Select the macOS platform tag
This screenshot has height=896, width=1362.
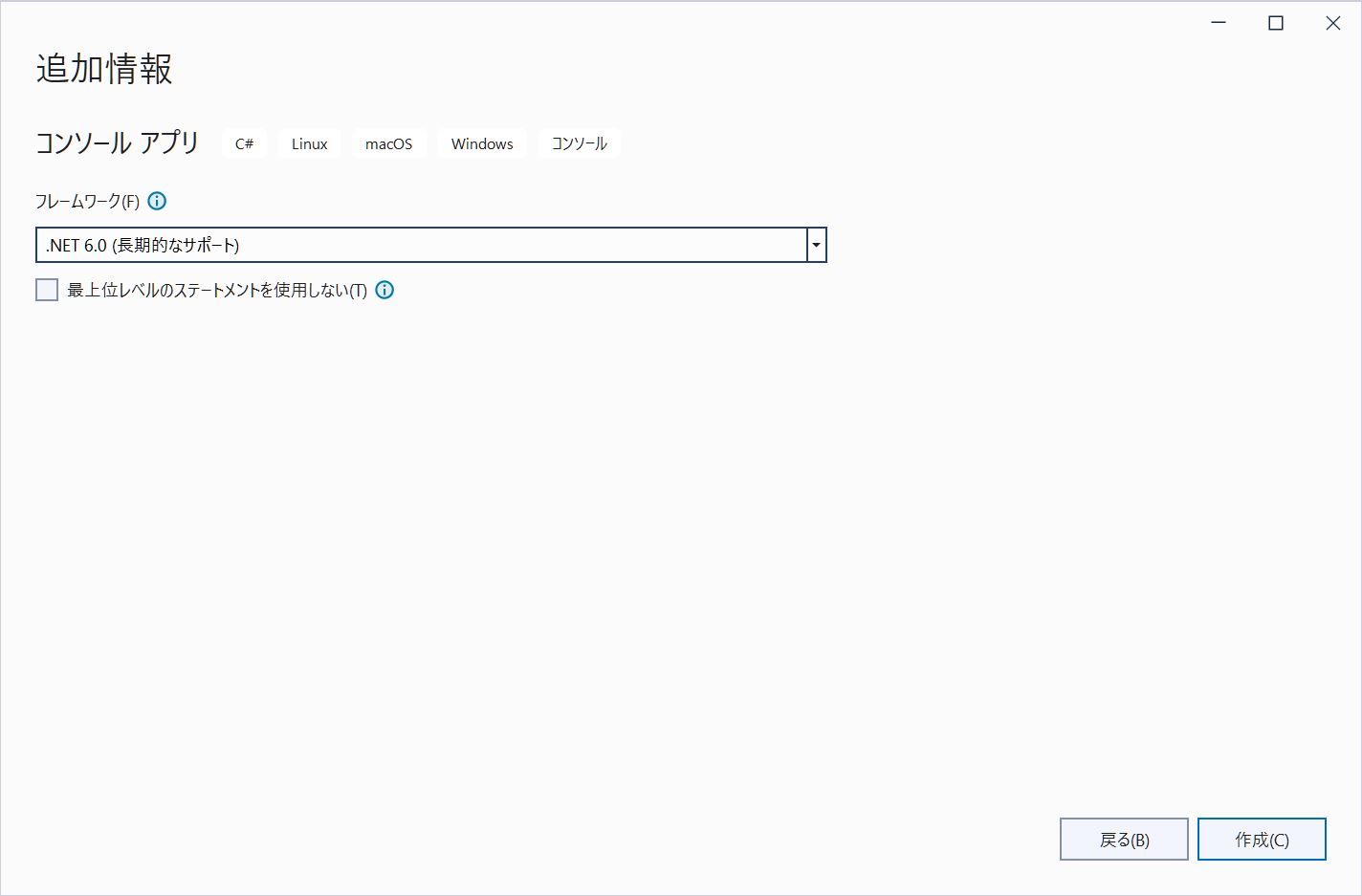(388, 143)
